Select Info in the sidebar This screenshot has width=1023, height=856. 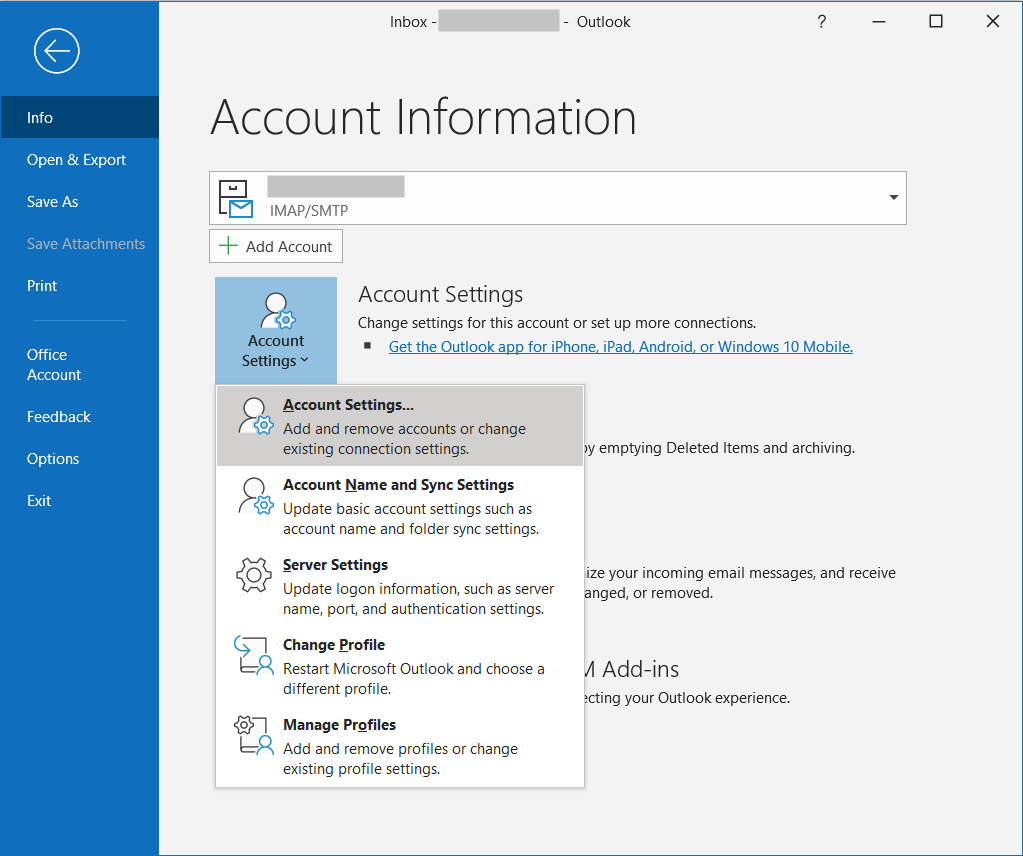coord(80,117)
